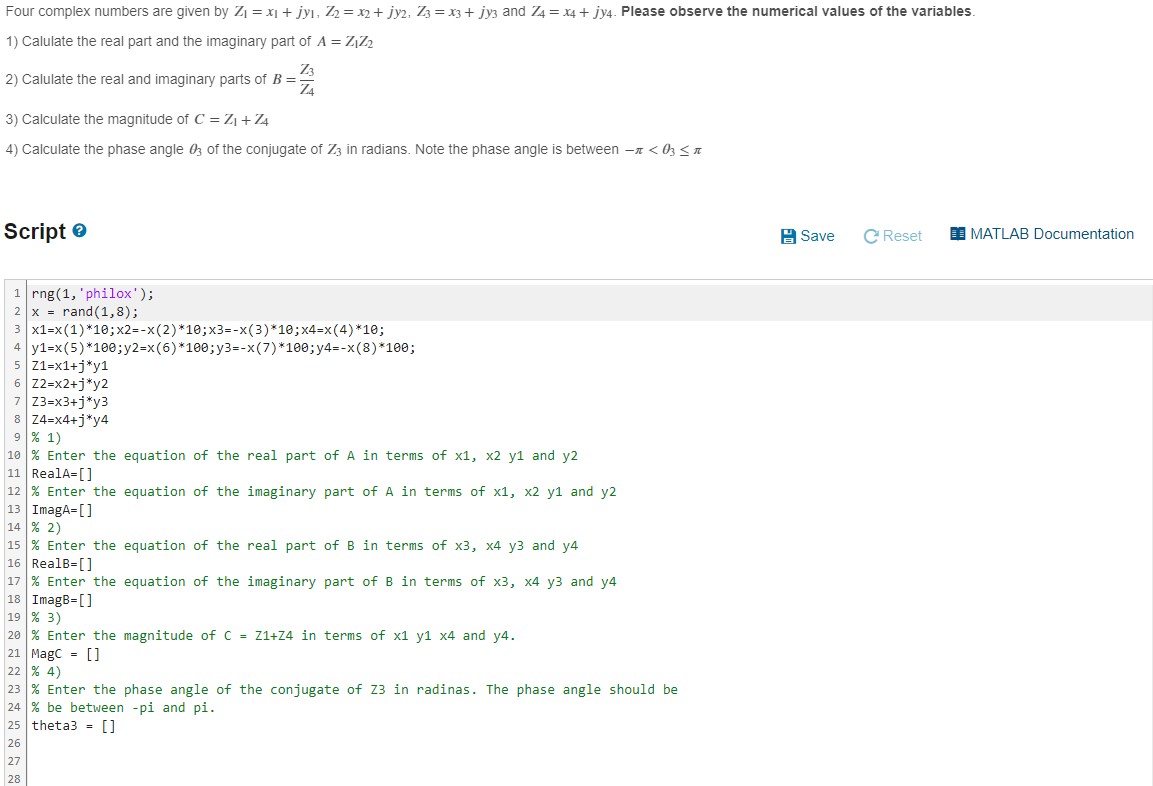Open the MATLAB Documentation link
The image size is (1153, 786).
pyautogui.click(x=1042, y=233)
